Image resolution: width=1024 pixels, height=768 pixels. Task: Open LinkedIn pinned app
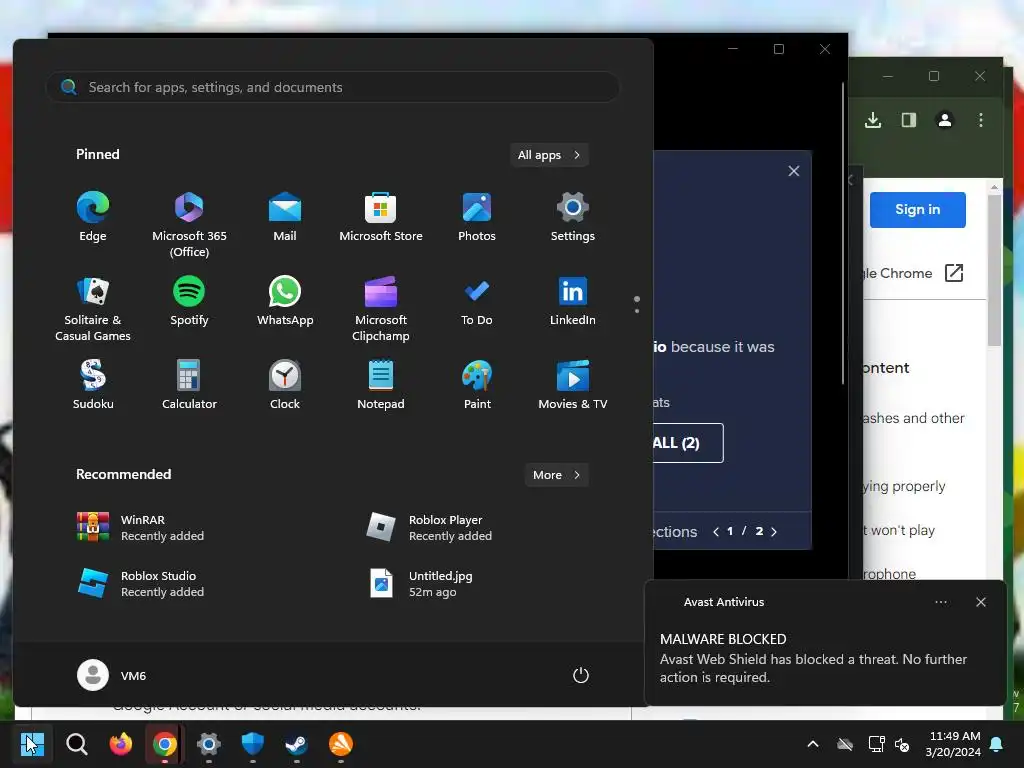[x=572, y=300]
